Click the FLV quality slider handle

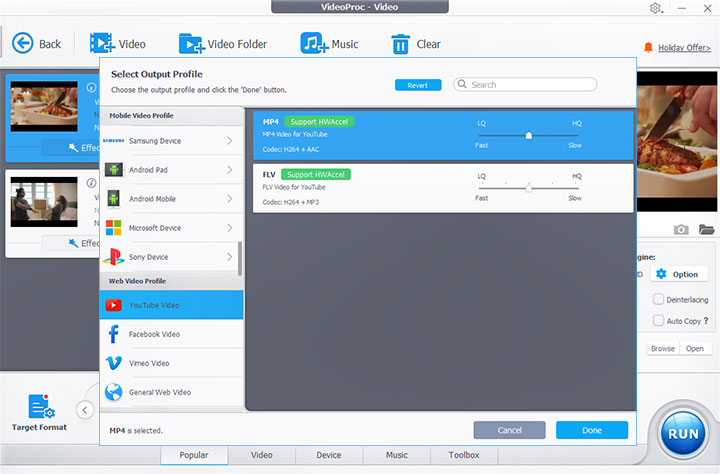point(529,188)
